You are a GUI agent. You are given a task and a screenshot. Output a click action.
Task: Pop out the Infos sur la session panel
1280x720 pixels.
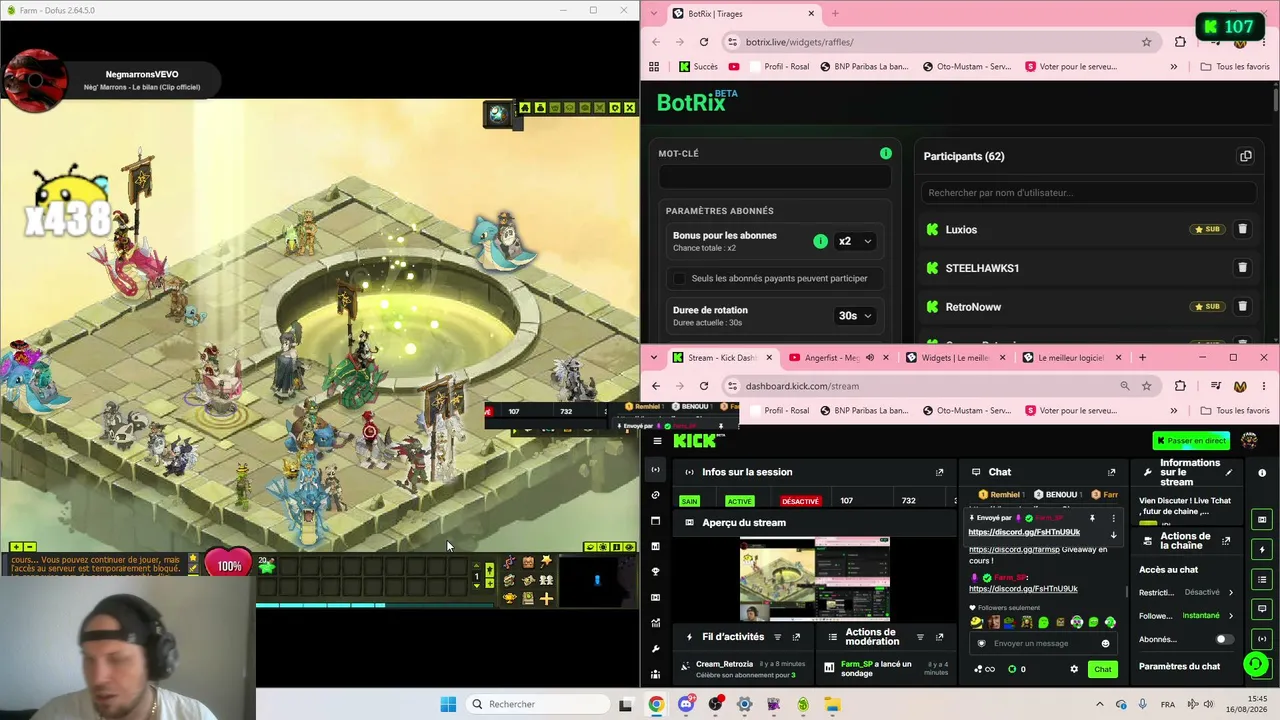tap(939, 472)
